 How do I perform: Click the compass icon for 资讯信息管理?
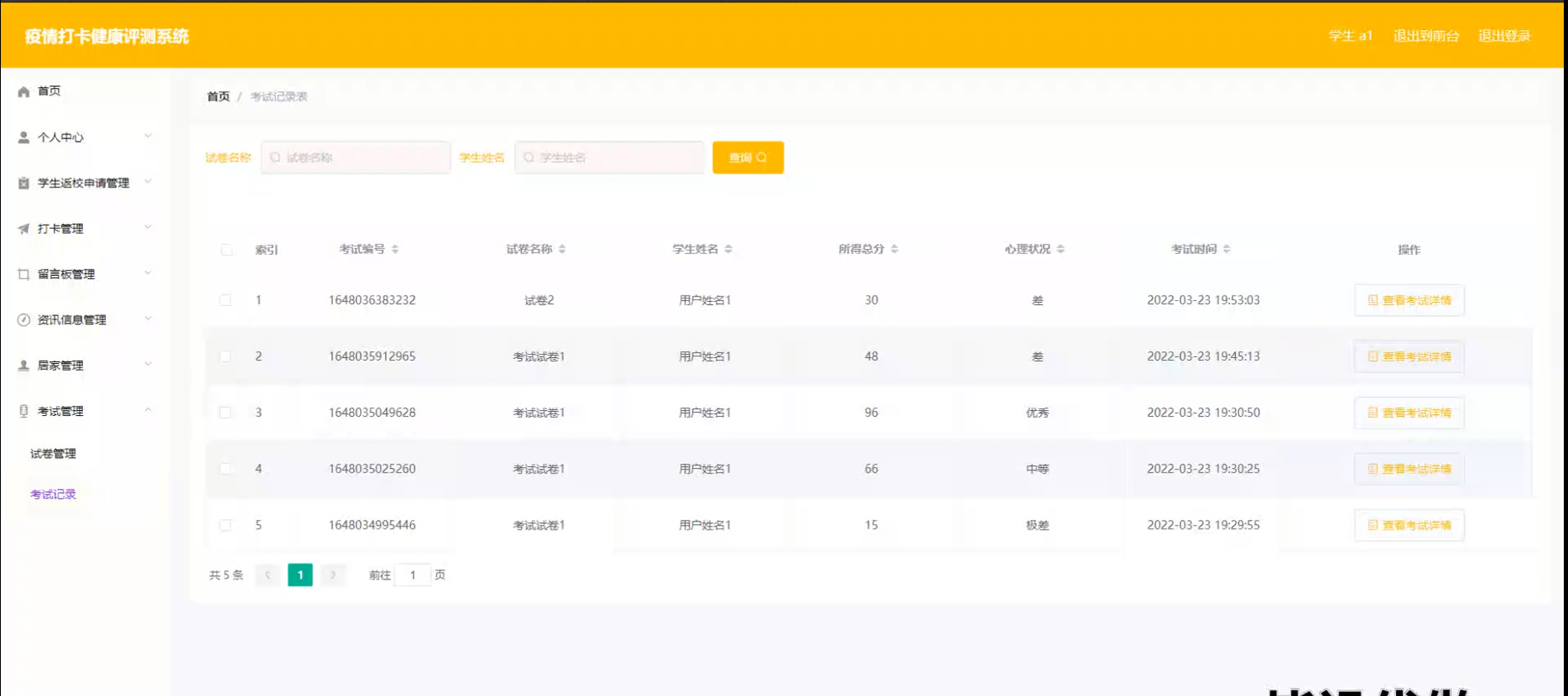click(x=23, y=319)
